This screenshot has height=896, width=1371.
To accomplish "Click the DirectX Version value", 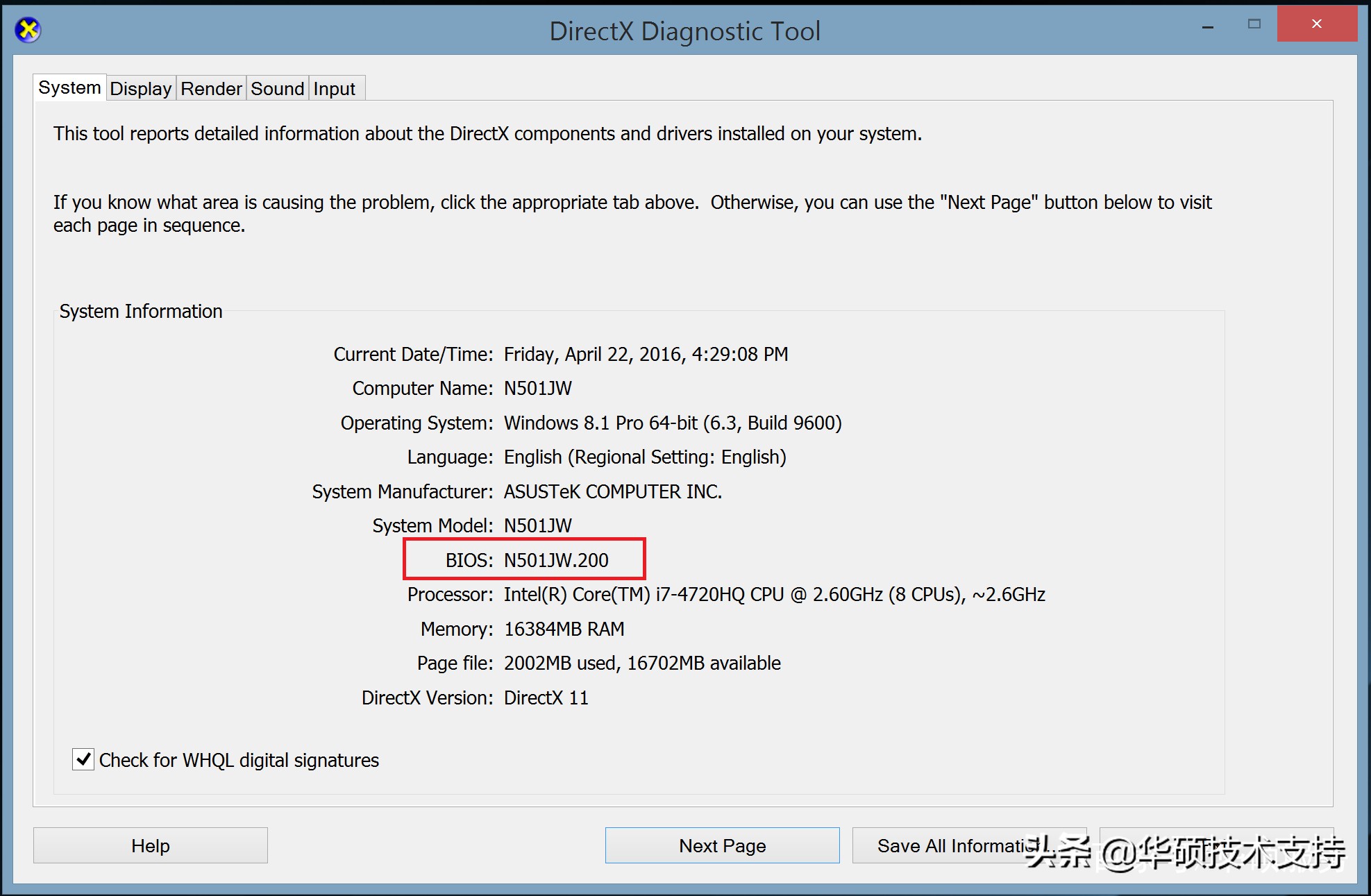I will click(x=546, y=698).
